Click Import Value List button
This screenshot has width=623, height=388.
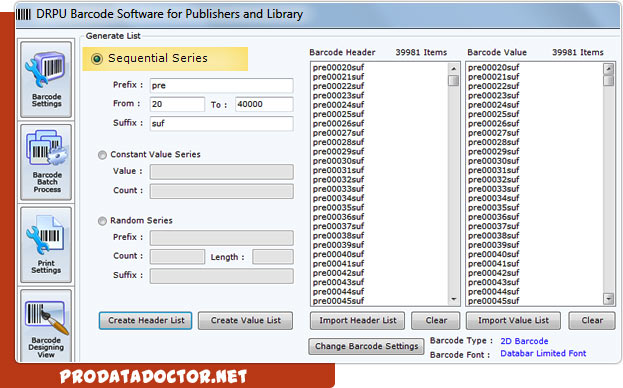tap(513, 320)
